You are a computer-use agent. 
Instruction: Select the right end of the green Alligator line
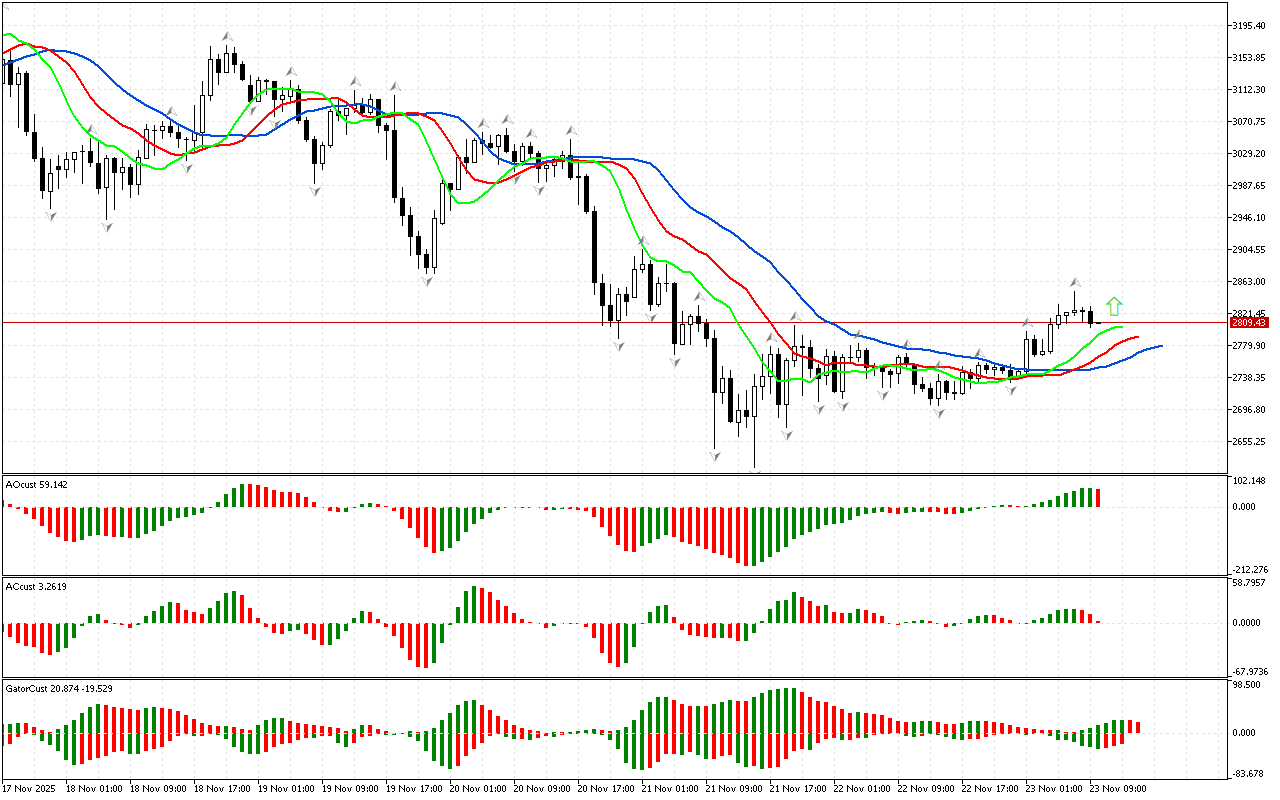tap(1122, 327)
